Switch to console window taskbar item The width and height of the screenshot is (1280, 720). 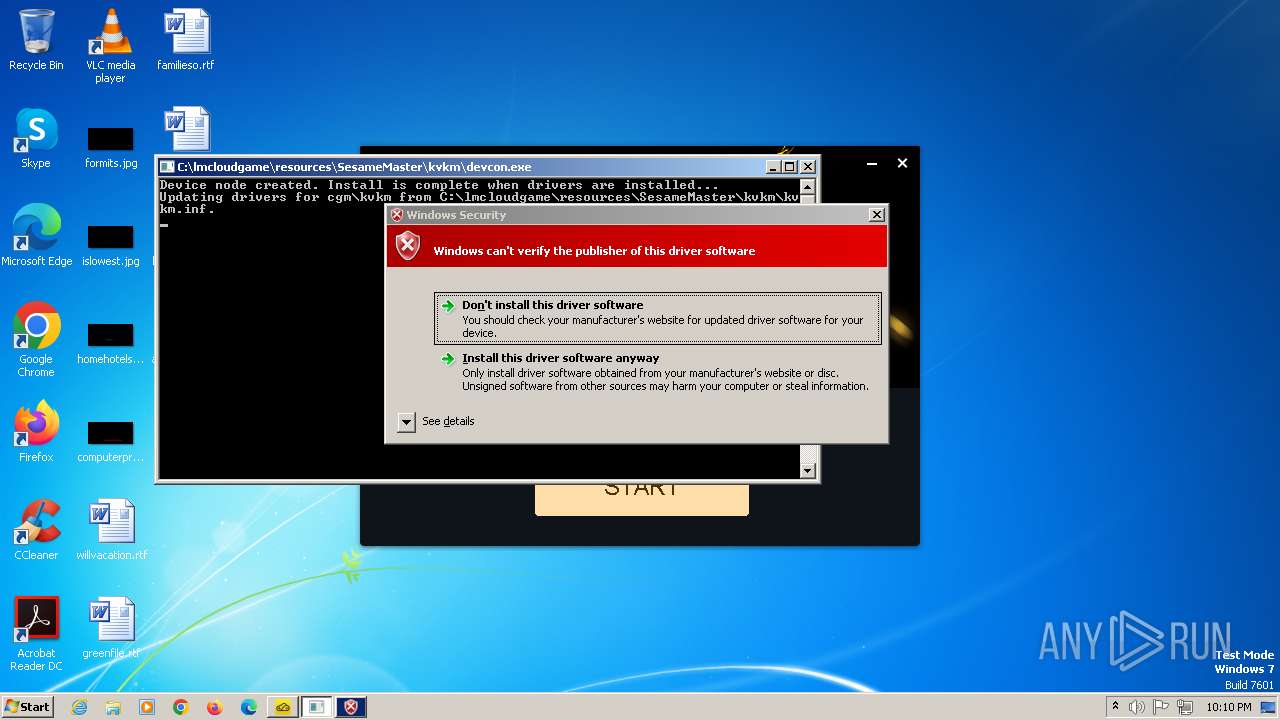[317, 707]
